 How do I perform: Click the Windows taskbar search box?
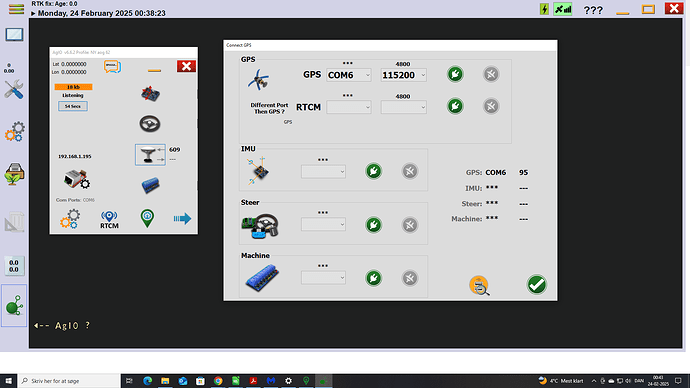click(x=70, y=381)
